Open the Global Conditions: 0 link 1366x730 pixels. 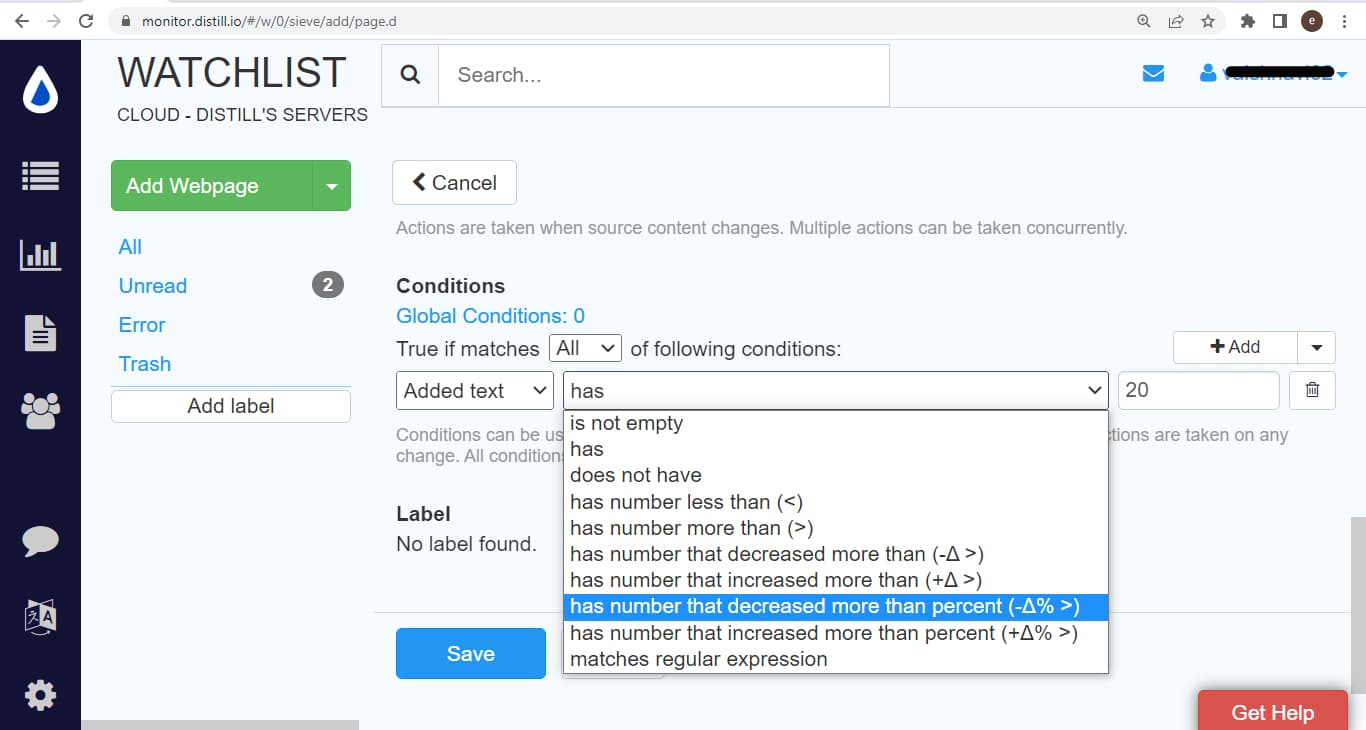click(x=490, y=316)
